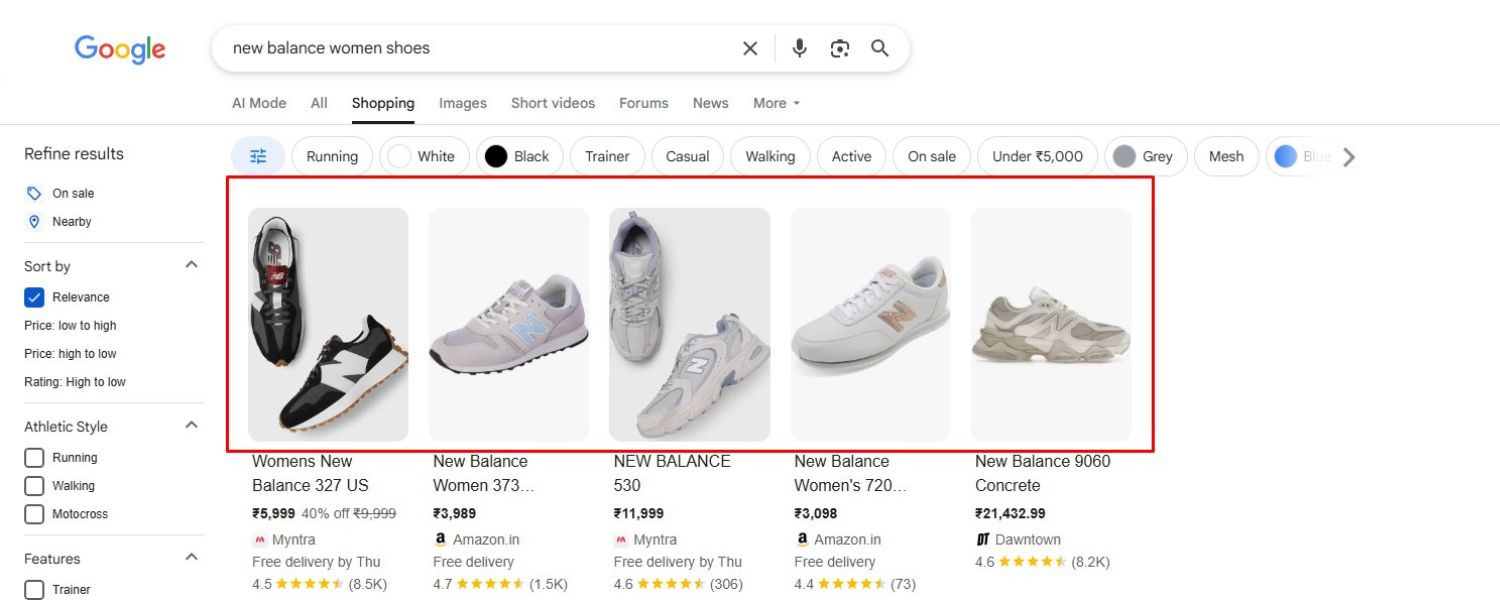This screenshot has width=1500, height=600.
Task: Sort results by Price: low to high
Action: pyautogui.click(x=70, y=325)
